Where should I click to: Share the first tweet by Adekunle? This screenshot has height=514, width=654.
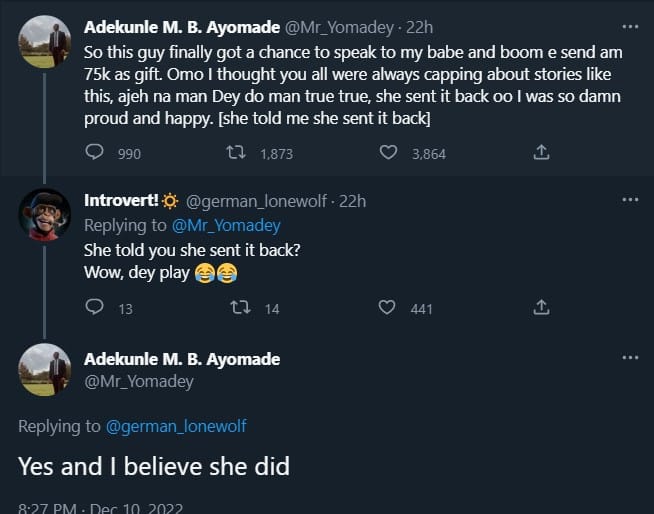tap(541, 153)
